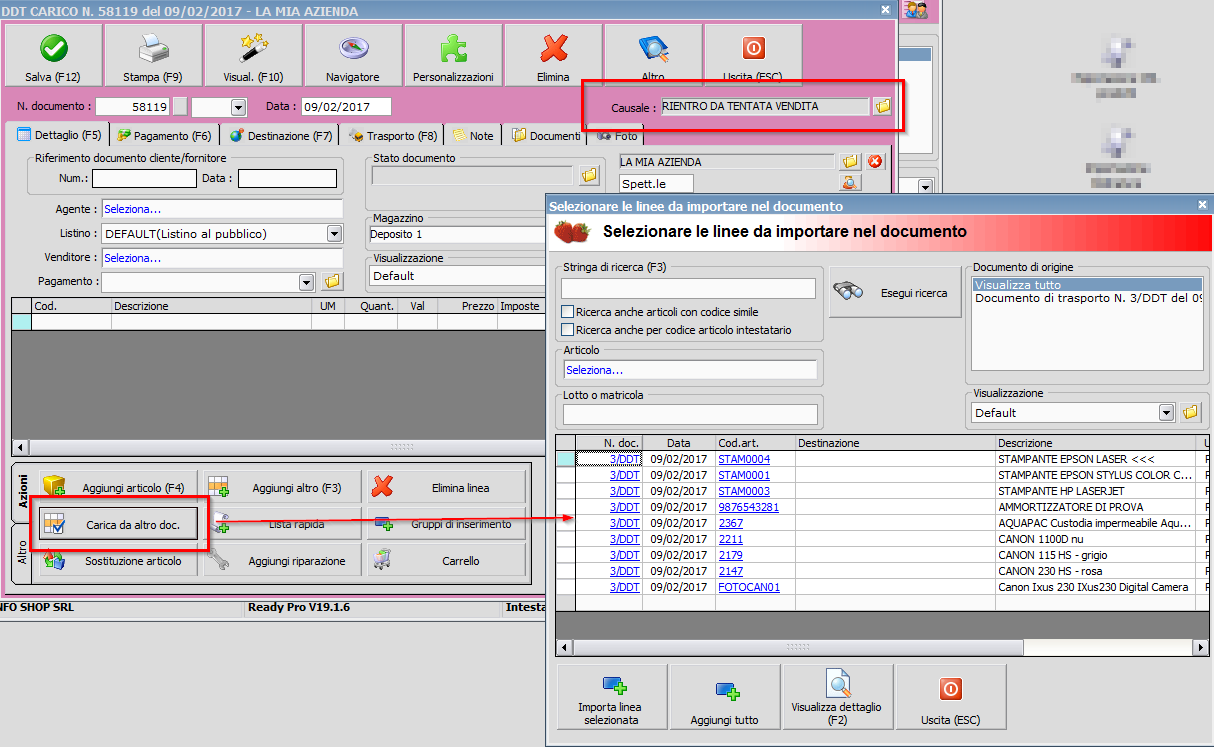Viewport: 1214px width, 747px height.
Task: Click Seleziona... link under Articolo
Action: (x=594, y=370)
